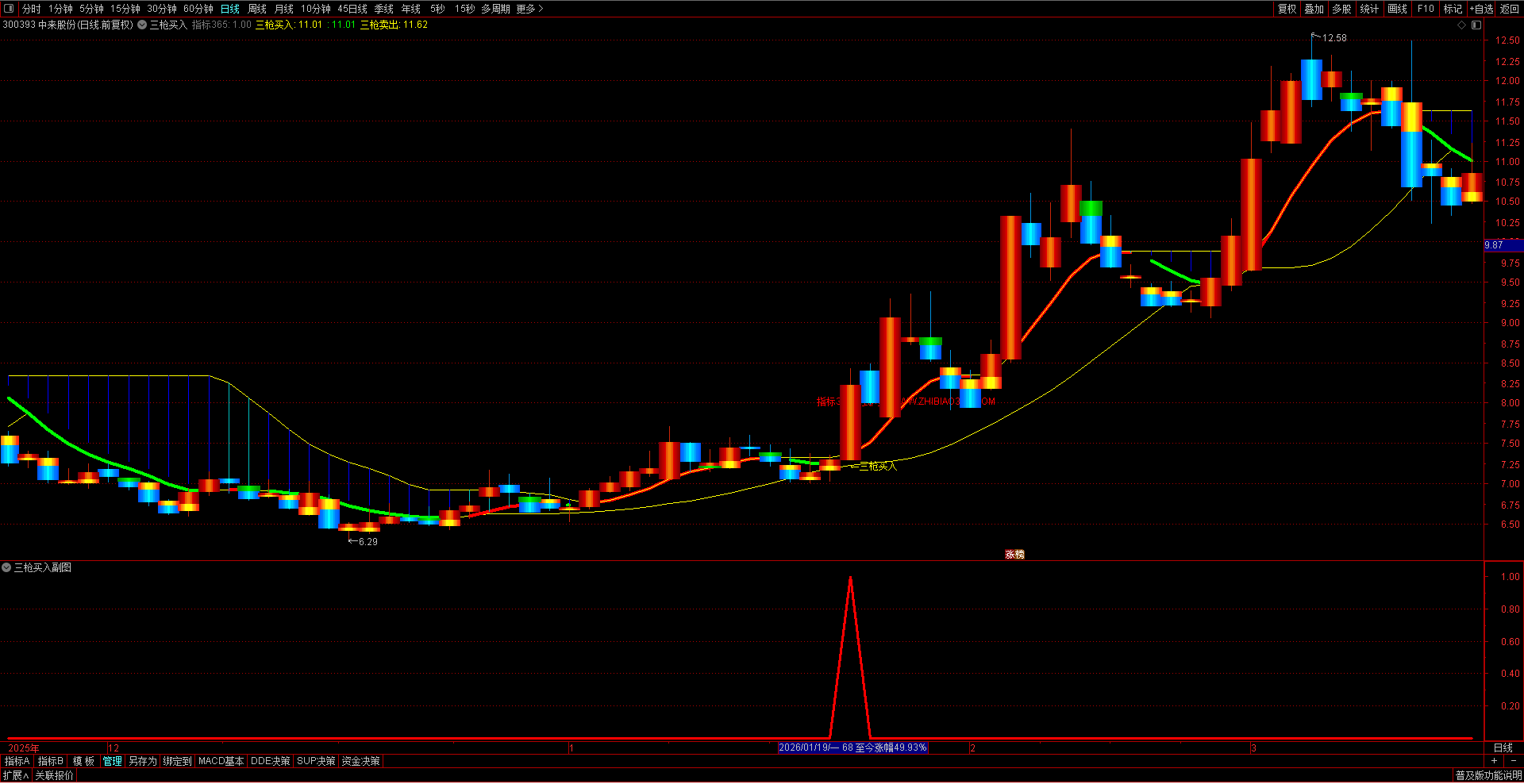Select the MACD基本 template

pos(221,761)
